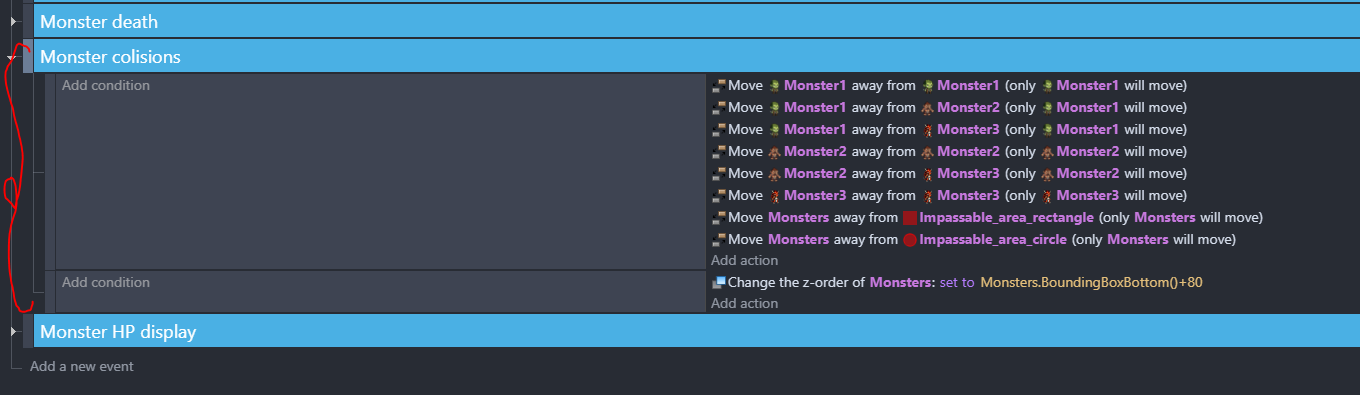Add a condition to the first event

(106, 86)
